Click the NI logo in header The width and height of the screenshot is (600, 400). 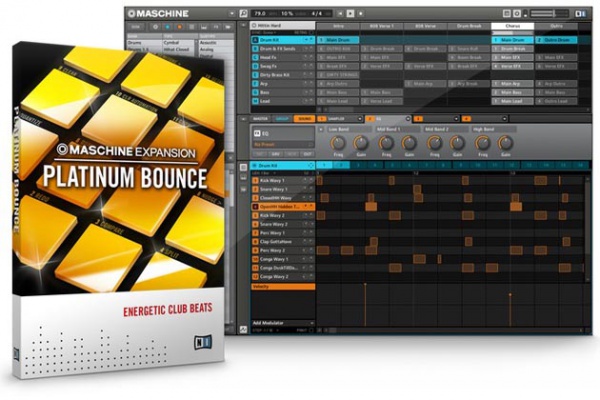(x=580, y=14)
